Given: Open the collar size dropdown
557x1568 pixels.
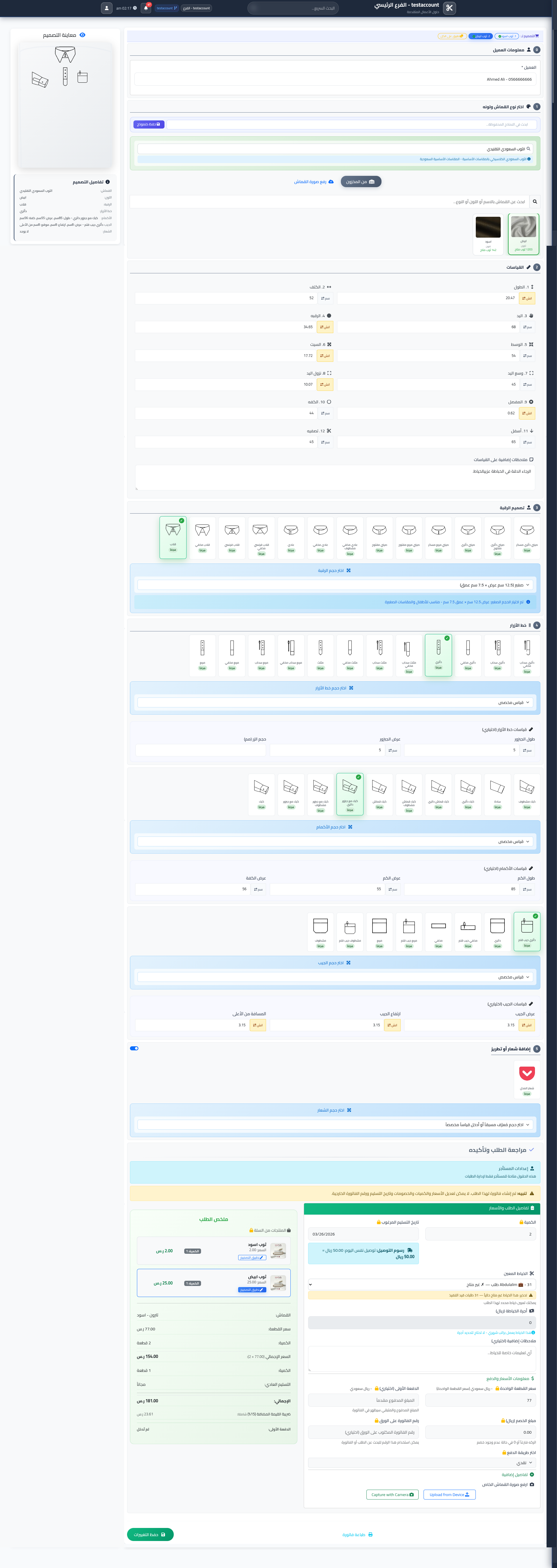Looking at the screenshot, I should 335,585.
